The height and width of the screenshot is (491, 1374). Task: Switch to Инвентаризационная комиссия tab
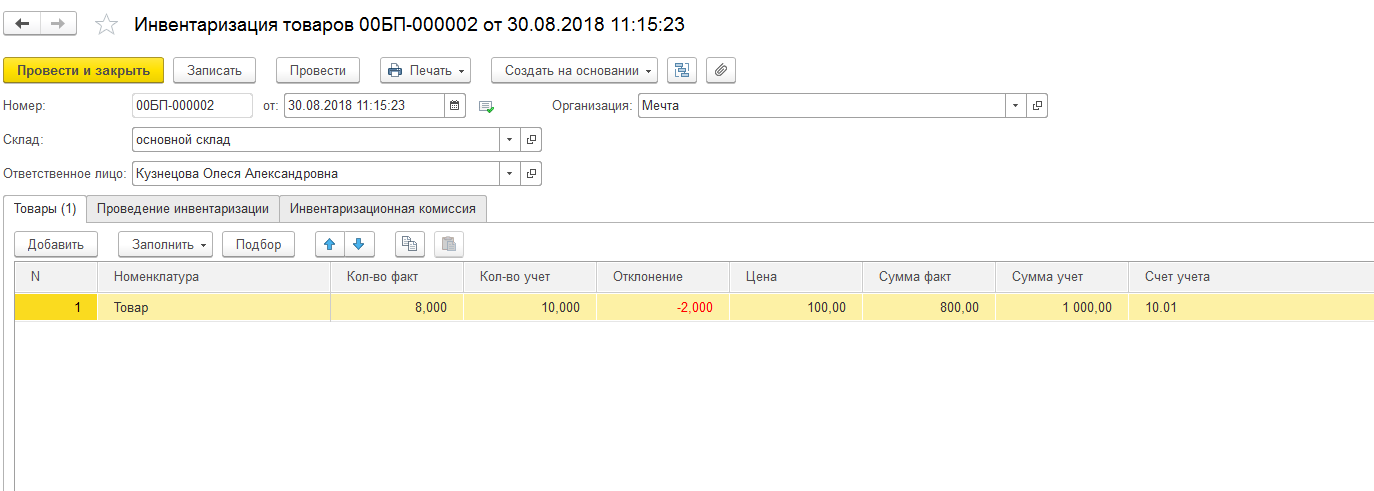(x=383, y=209)
